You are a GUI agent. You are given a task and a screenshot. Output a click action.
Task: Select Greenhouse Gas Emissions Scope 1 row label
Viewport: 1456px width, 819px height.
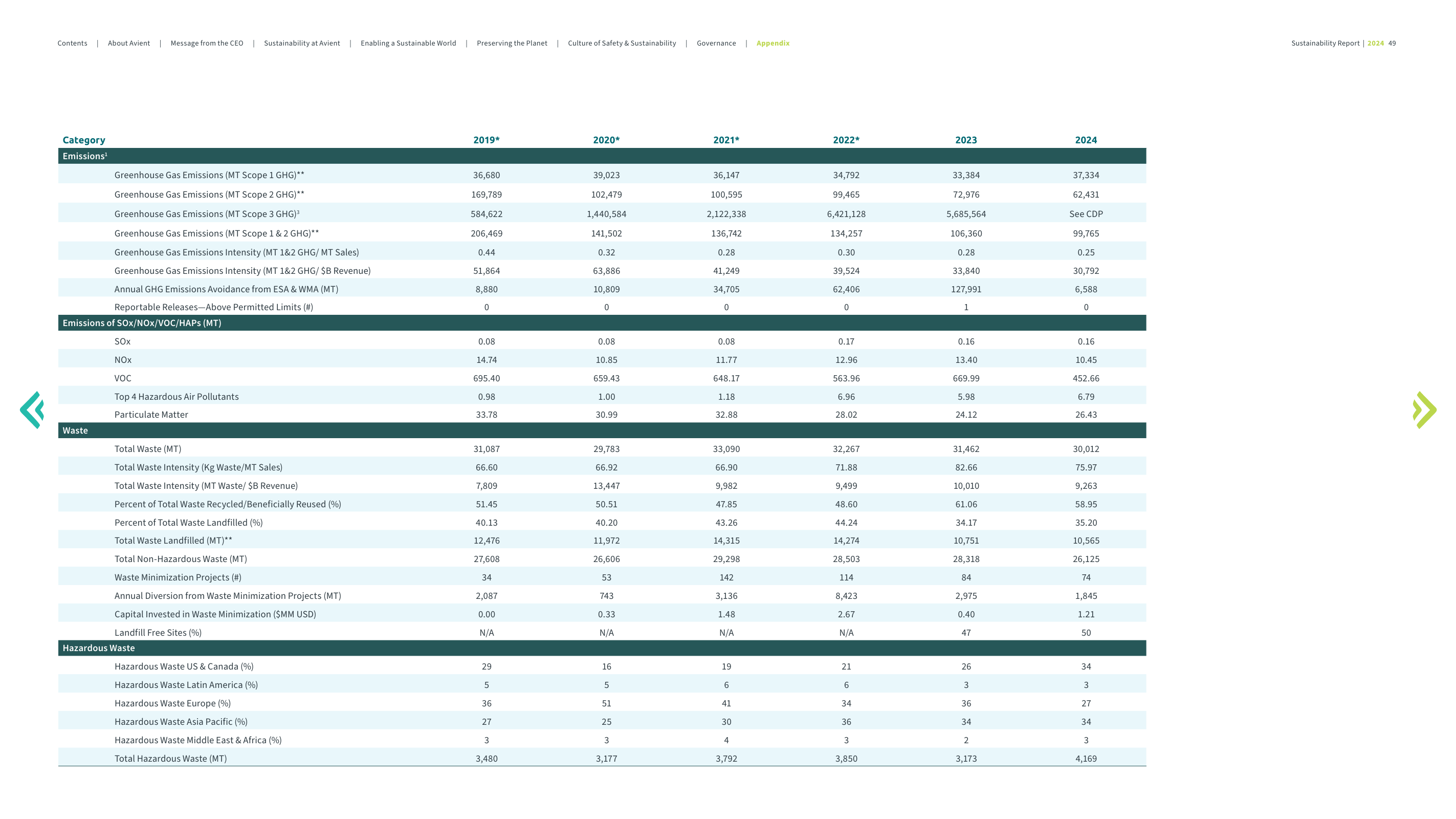209,176
